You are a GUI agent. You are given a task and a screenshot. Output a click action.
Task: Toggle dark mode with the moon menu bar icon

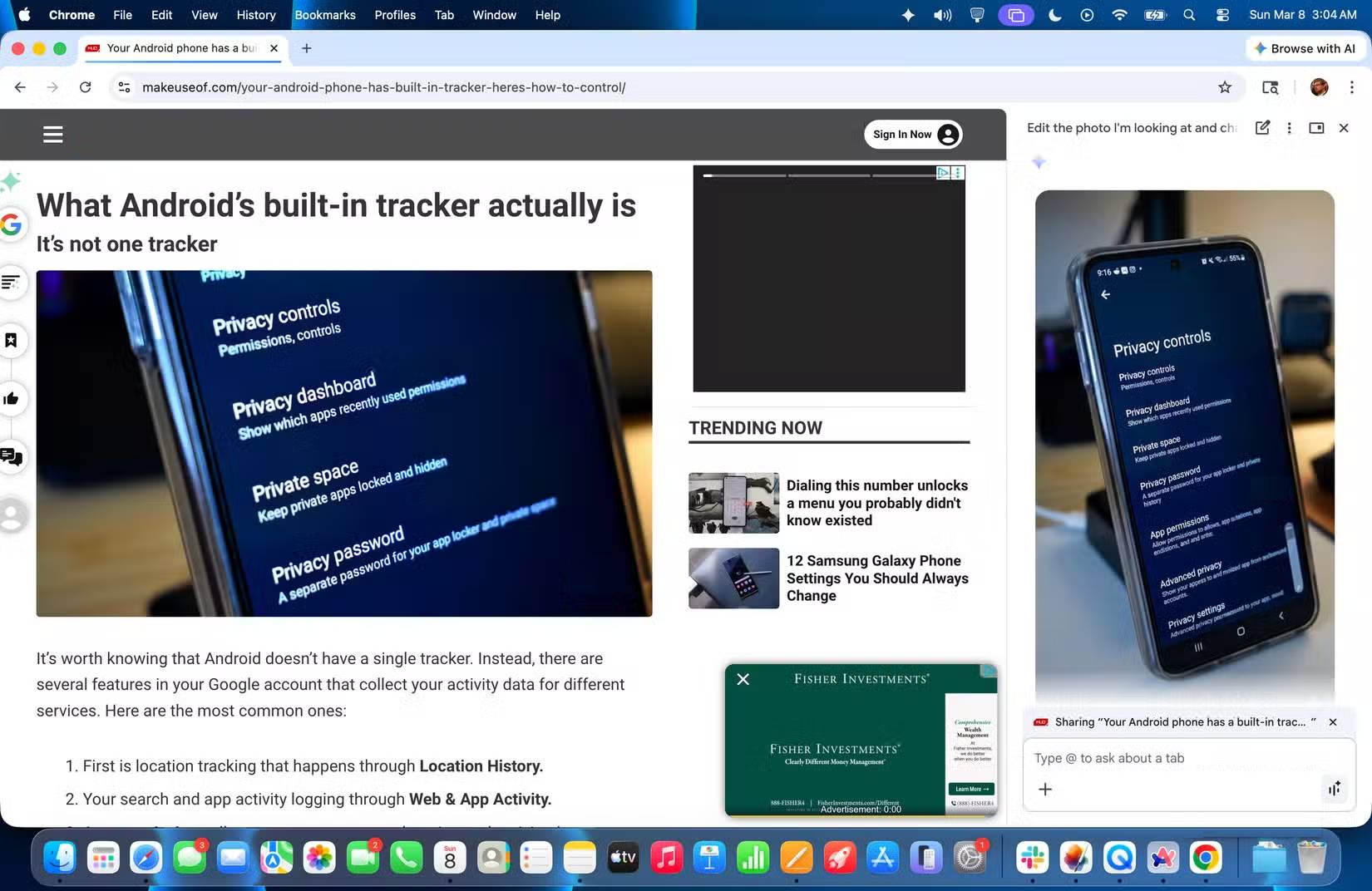point(1054,14)
